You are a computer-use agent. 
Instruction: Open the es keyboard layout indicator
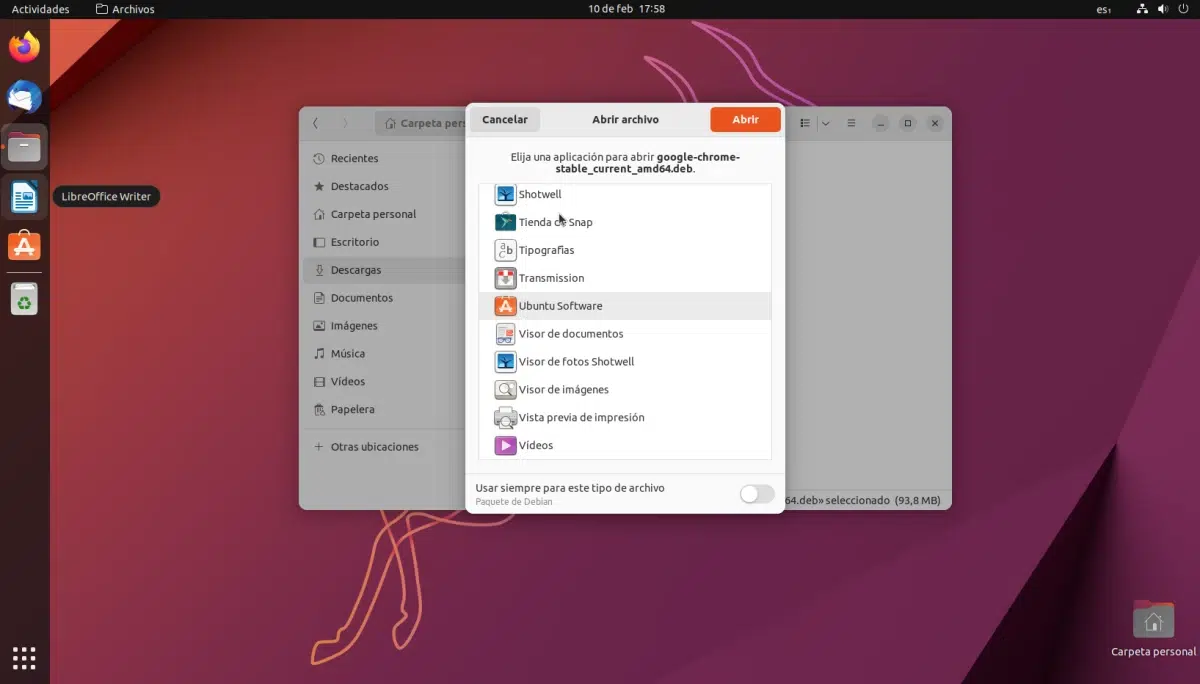1104,9
